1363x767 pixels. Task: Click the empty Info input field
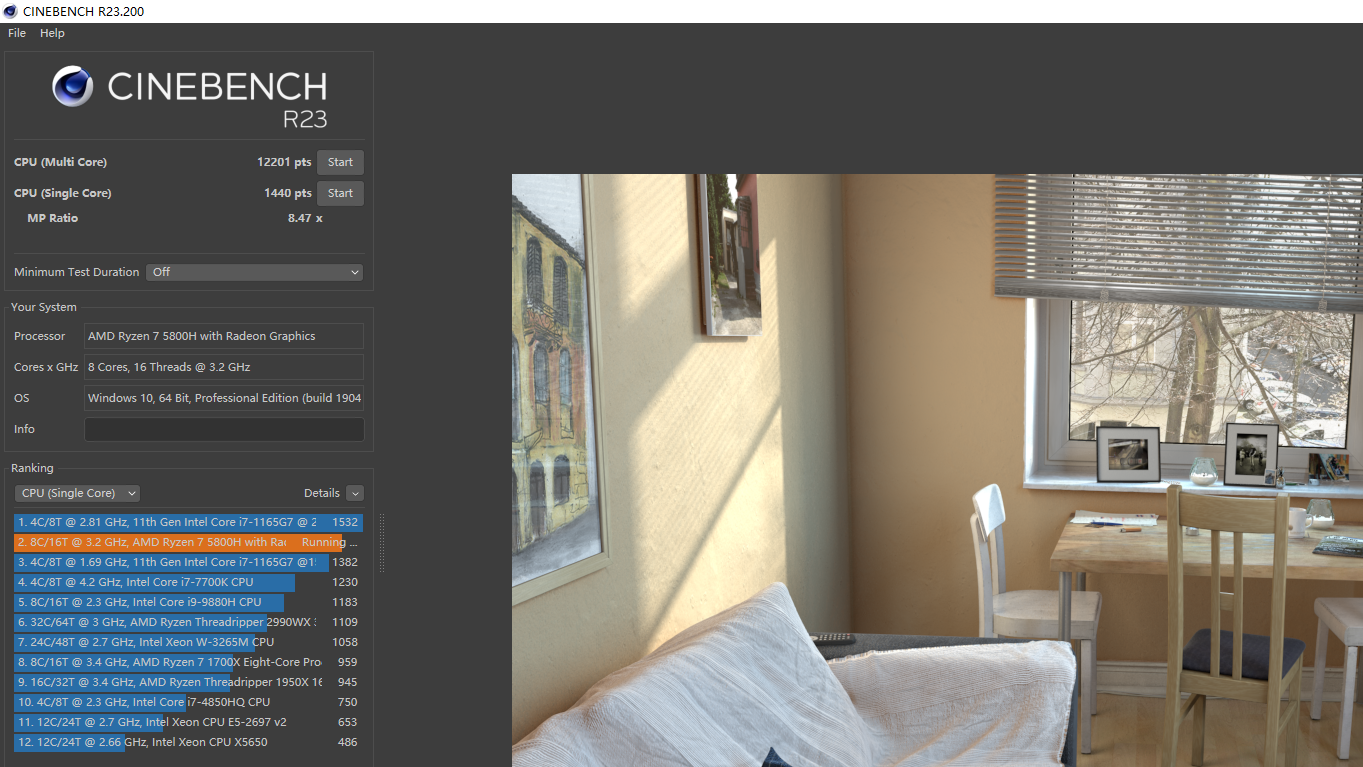pyautogui.click(x=224, y=429)
